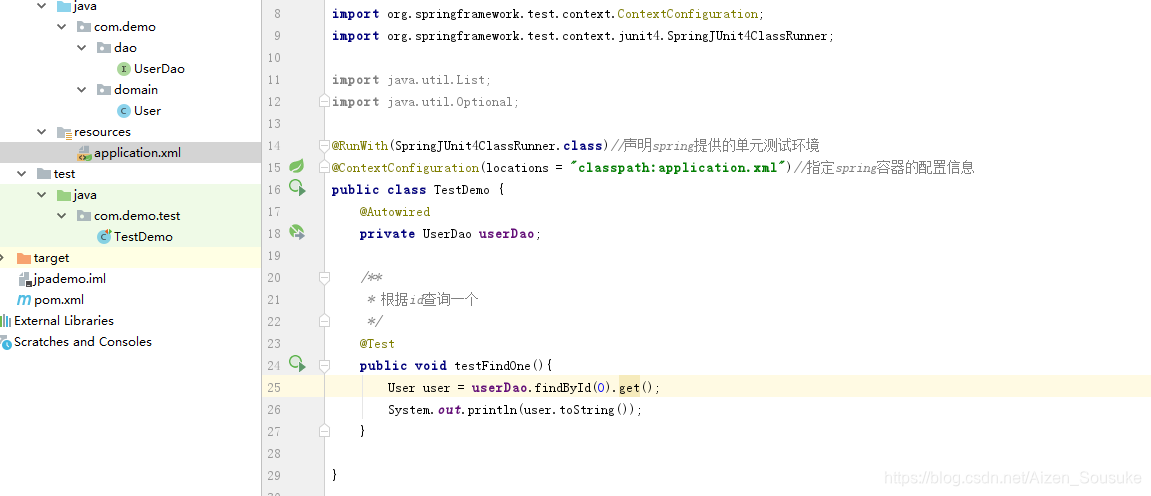Select UserDao in the project tree
Viewport: 1151px width, 496px height.
159,69
